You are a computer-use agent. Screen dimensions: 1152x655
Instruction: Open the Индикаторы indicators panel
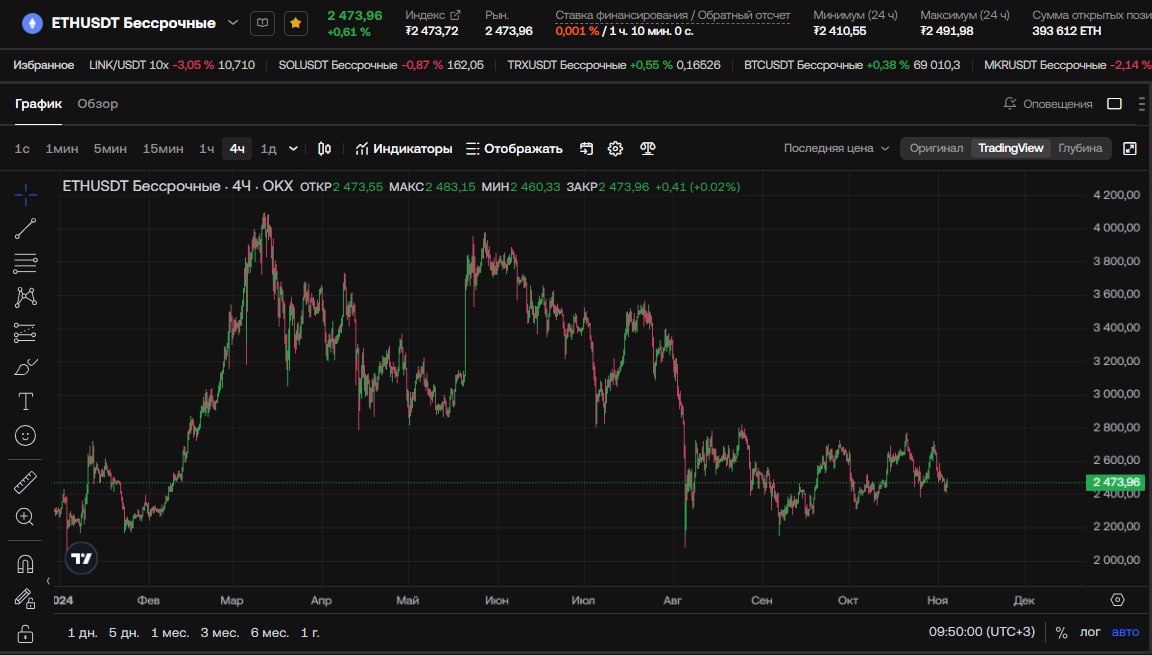click(x=404, y=148)
